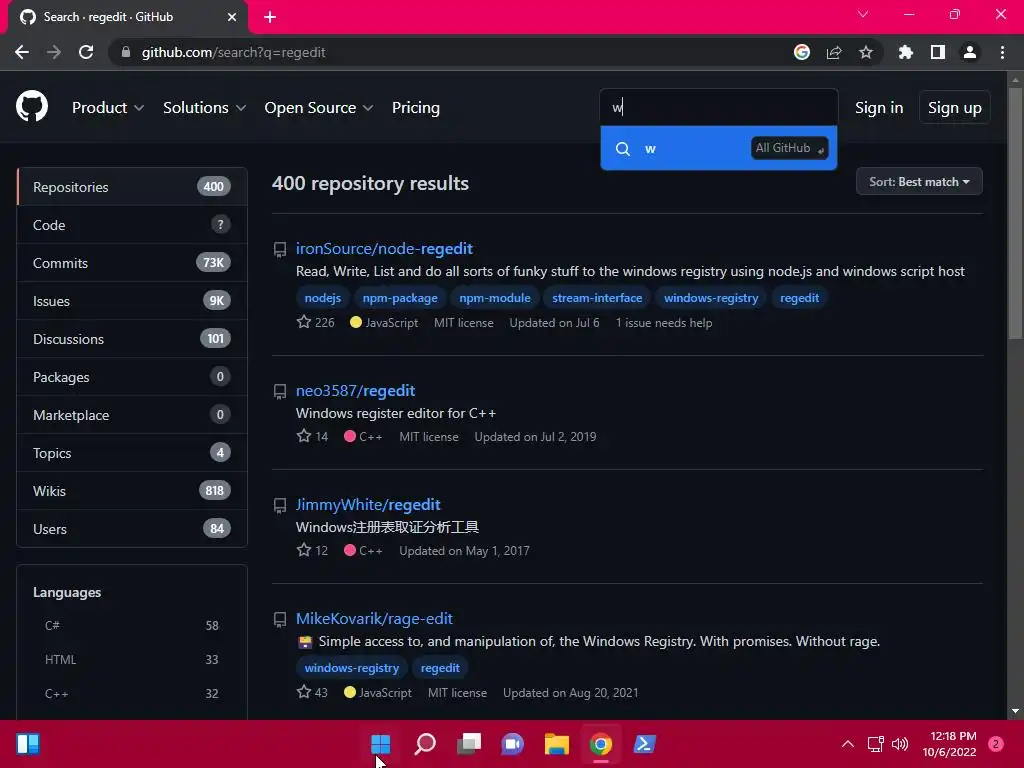
Task: Click the browser forward arrow
Action: point(54,52)
